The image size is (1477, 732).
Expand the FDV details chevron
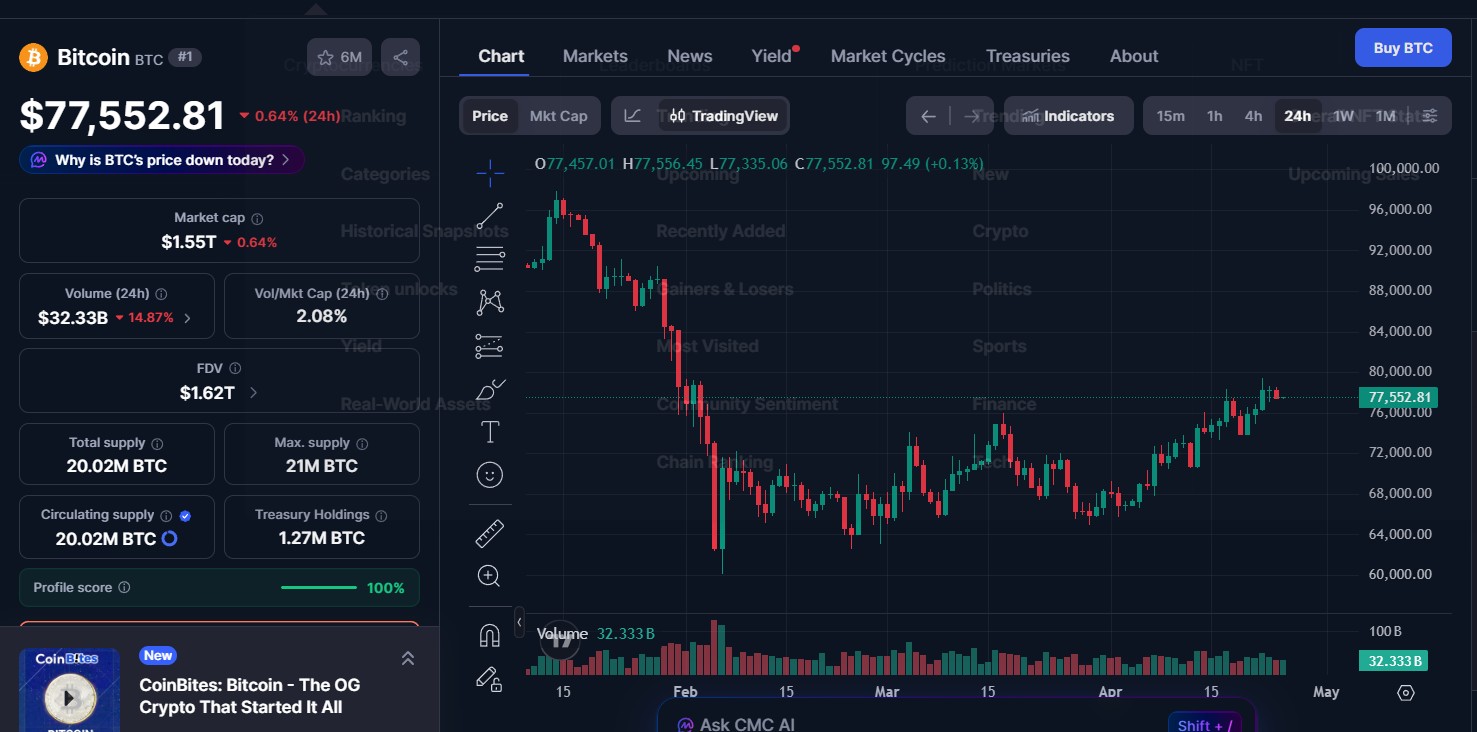[253, 393]
